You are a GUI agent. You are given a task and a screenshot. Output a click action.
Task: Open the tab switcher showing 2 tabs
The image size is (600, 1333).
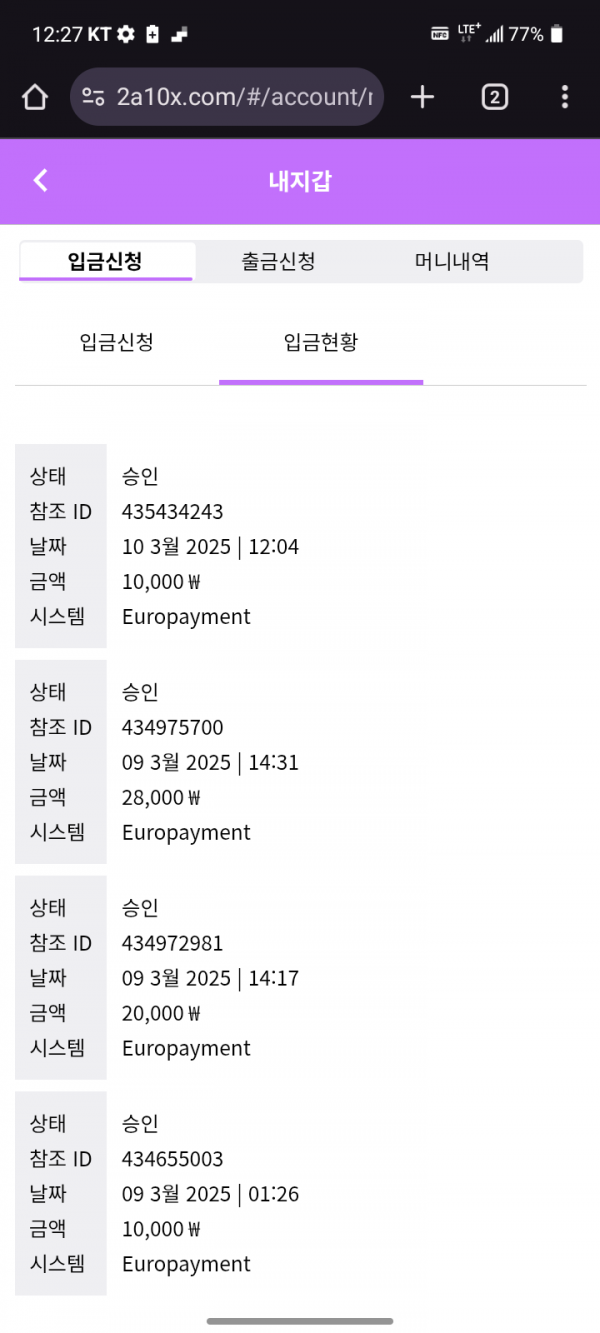coord(494,97)
